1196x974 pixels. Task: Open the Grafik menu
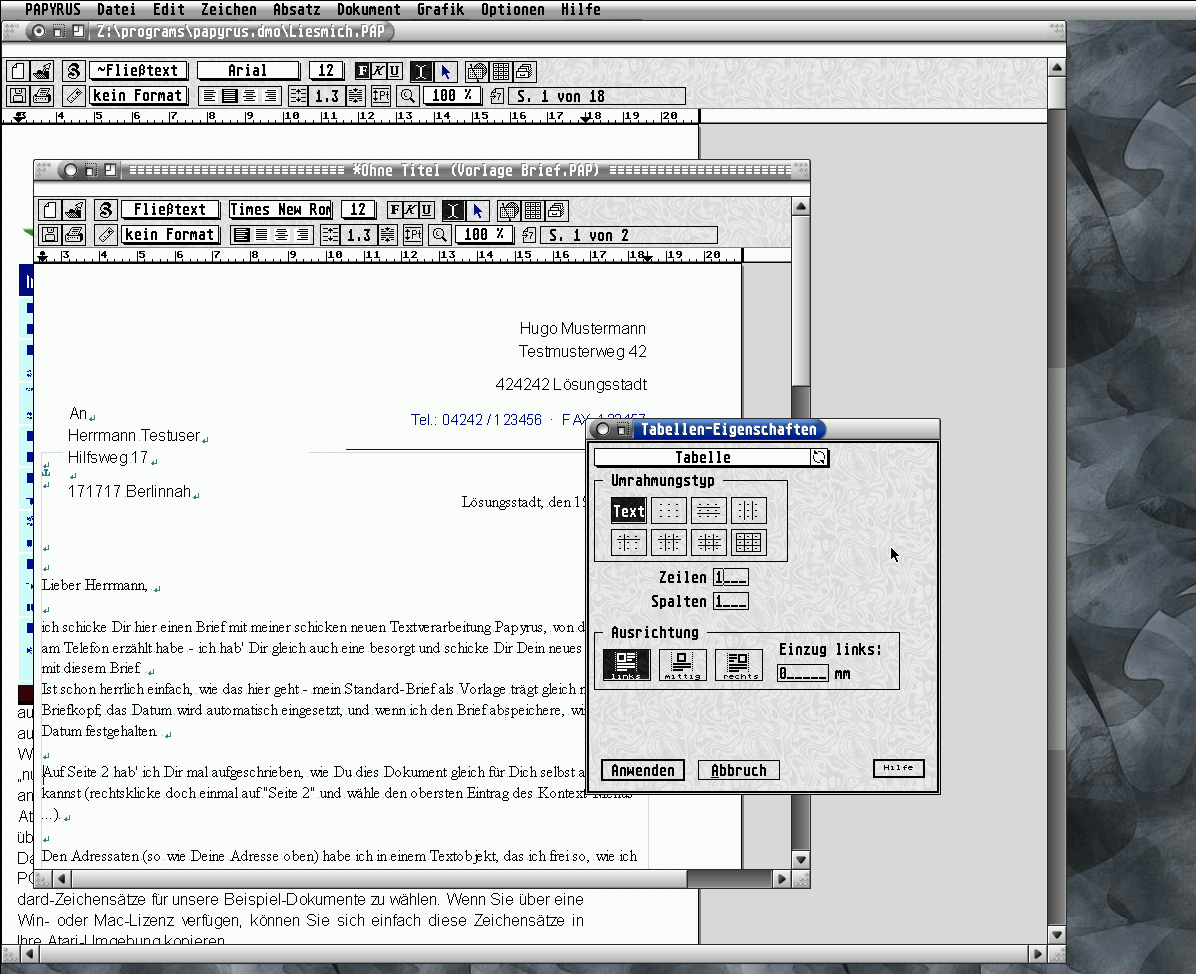440,10
